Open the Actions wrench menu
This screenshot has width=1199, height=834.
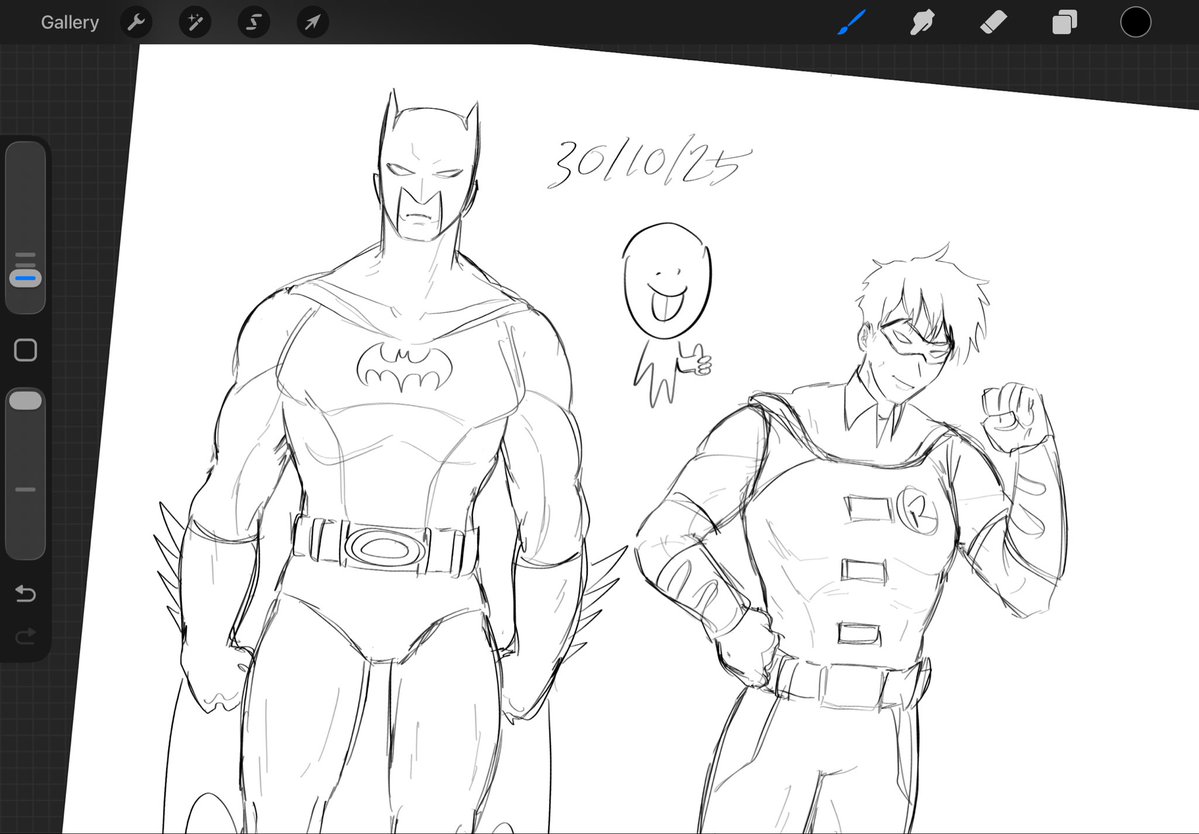point(136,22)
